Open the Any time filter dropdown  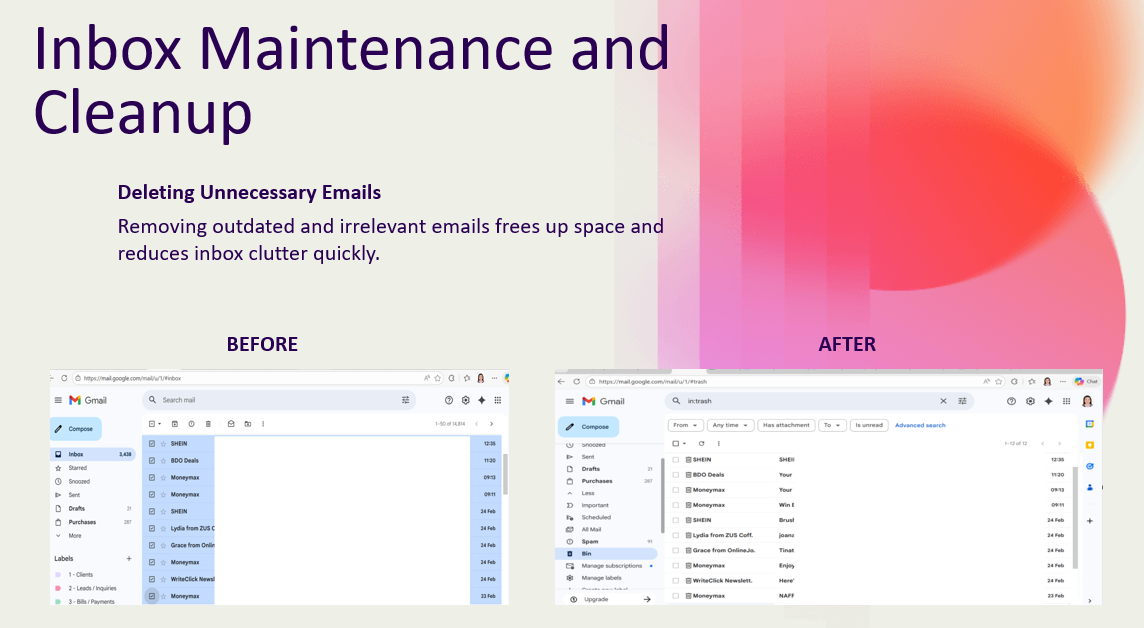(x=730, y=425)
